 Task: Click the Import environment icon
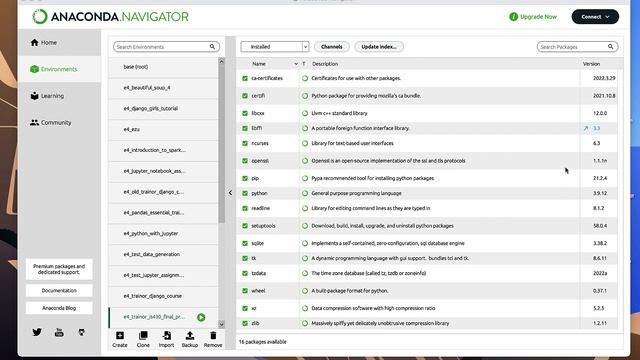click(x=167, y=336)
